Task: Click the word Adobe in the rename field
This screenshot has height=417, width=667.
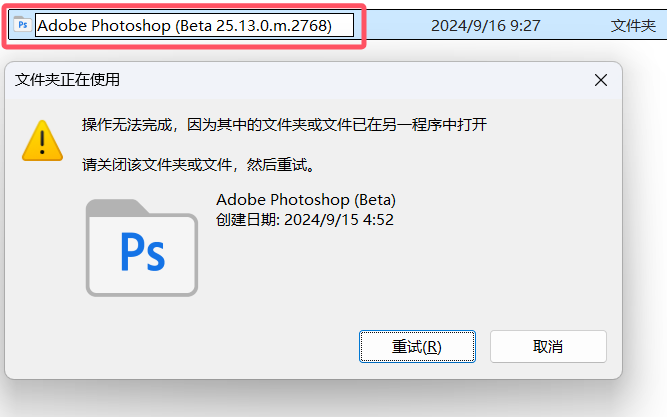Action: point(62,26)
